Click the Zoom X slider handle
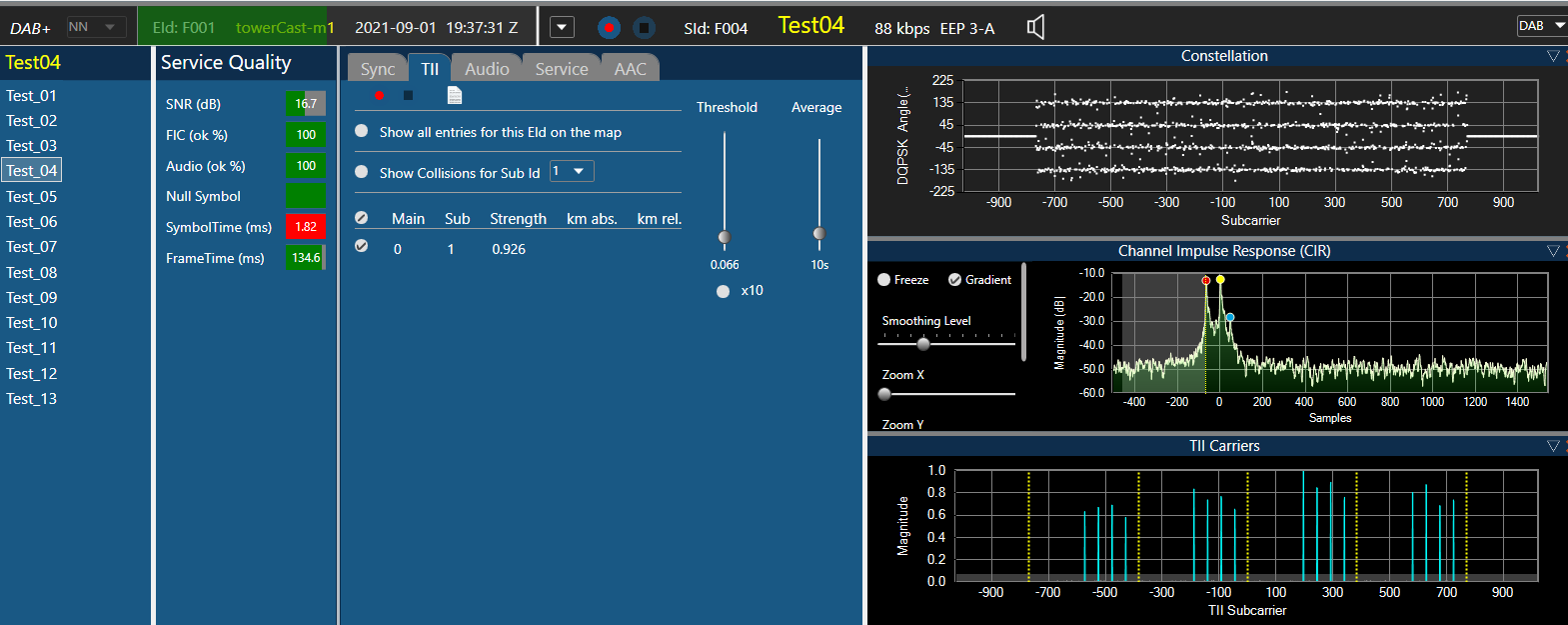The width and height of the screenshot is (1568, 625). pyautogui.click(x=884, y=394)
